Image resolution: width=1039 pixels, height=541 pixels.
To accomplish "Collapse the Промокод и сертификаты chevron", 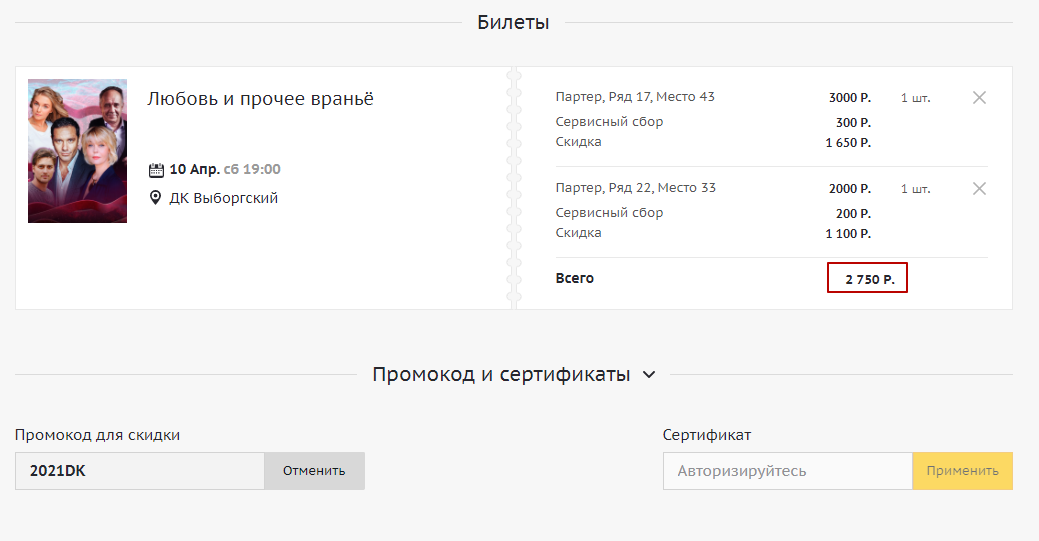I will [649, 375].
